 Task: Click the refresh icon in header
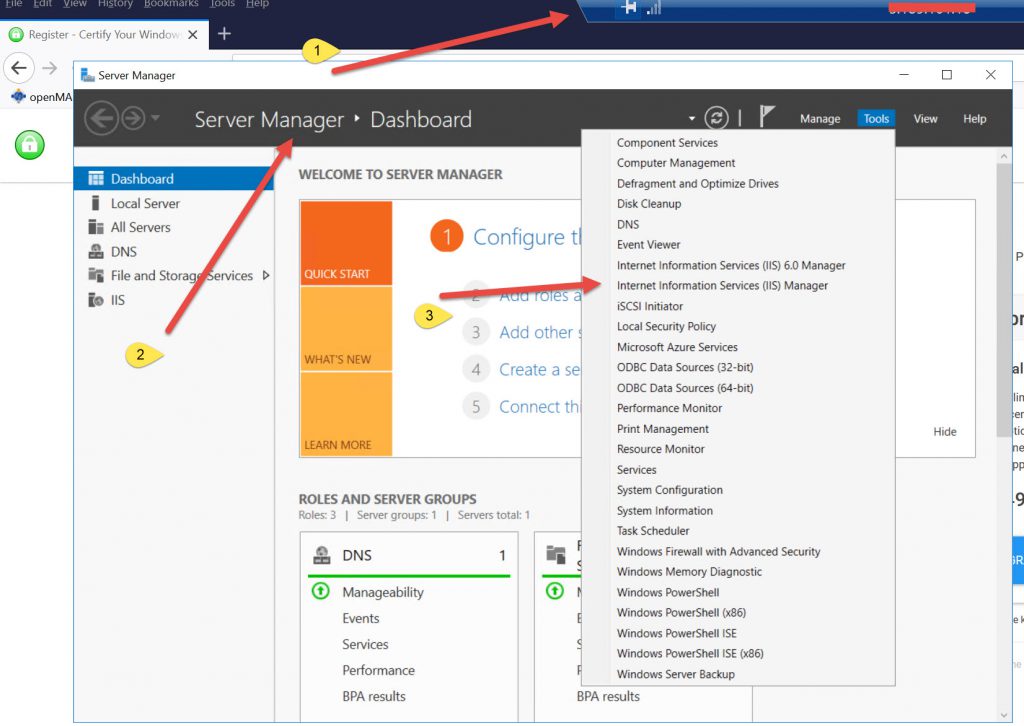click(x=716, y=118)
